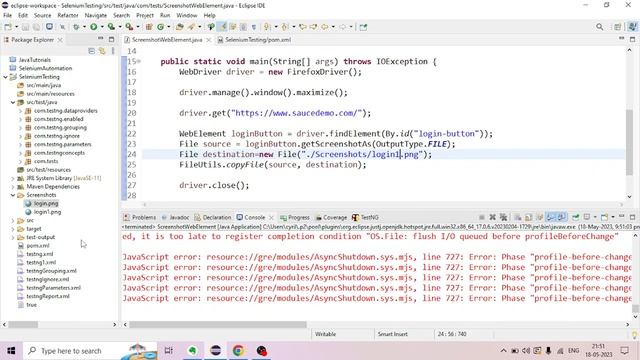
Task: Open Package Explorer view menu
Action: (113, 51)
